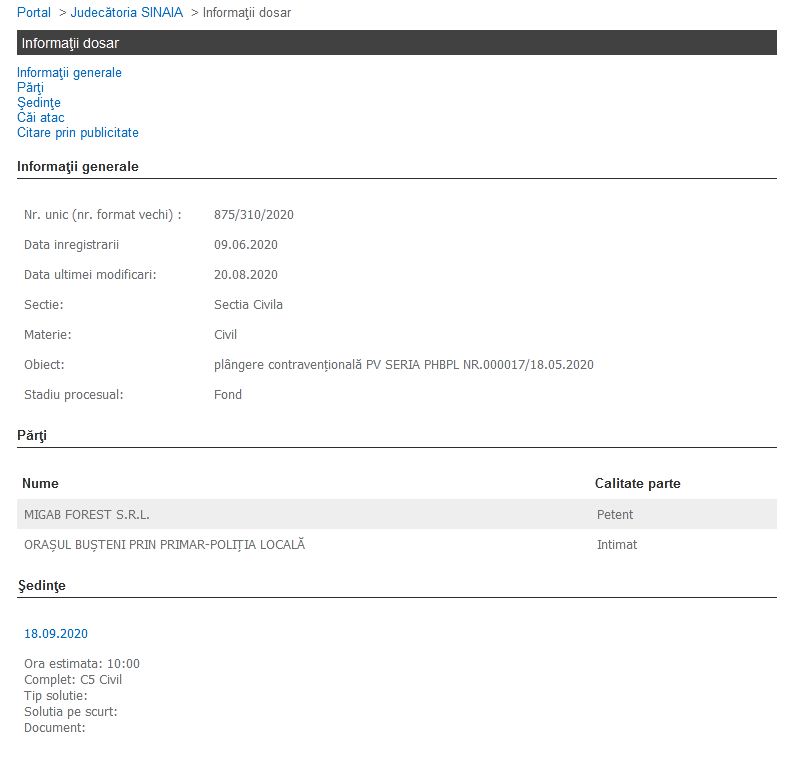This screenshot has height=767, width=805.
Task: Click the Citare prin publicitate link
Action: (77, 132)
